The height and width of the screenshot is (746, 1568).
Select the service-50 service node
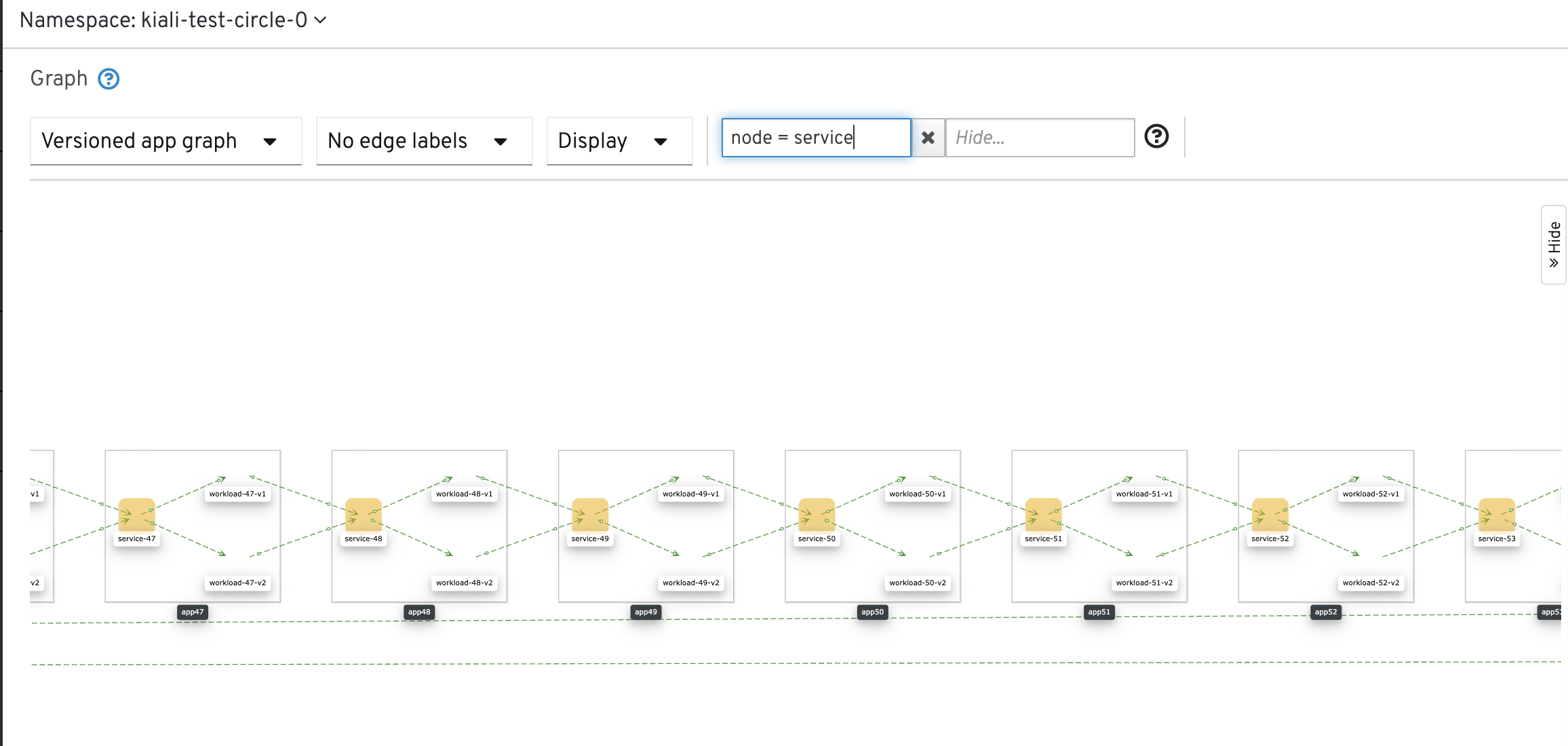click(x=817, y=515)
